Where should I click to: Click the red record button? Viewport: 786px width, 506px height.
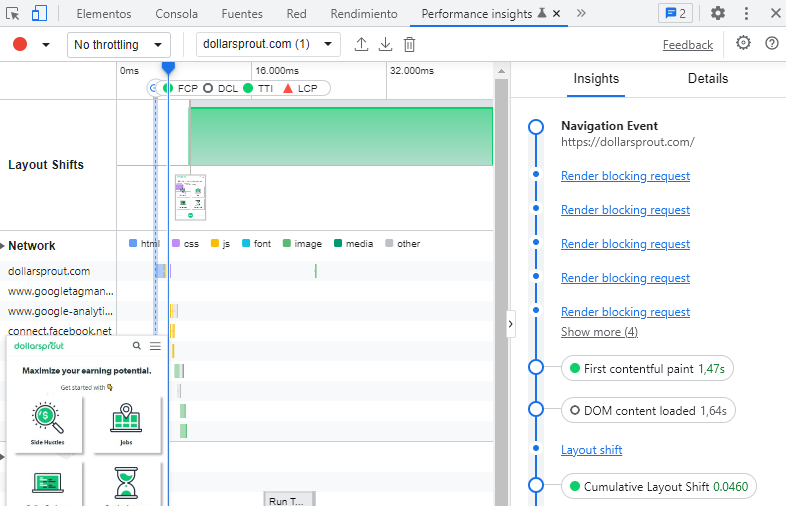tap(20, 45)
